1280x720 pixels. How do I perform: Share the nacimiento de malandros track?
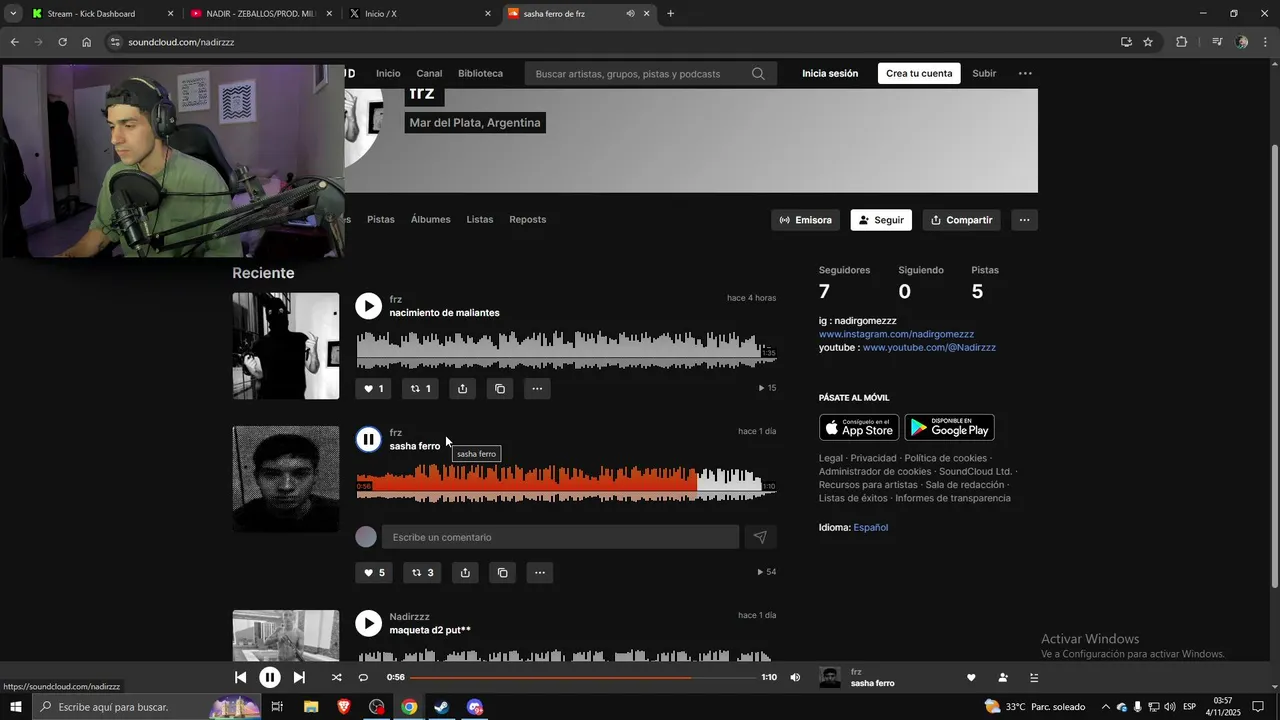coord(462,389)
